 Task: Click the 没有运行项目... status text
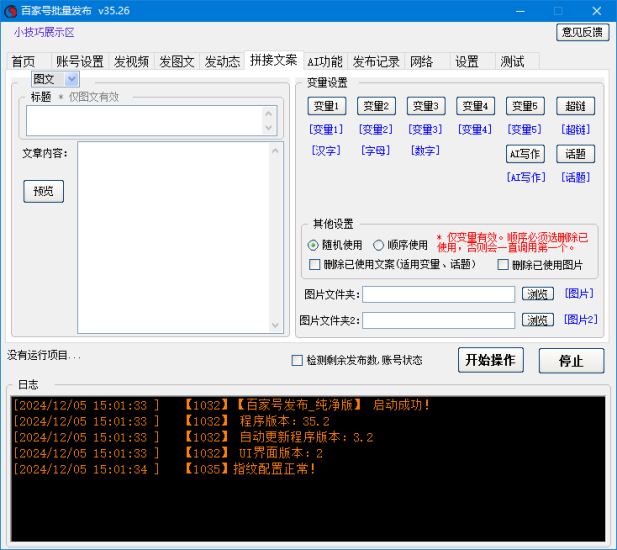[x=44, y=356]
